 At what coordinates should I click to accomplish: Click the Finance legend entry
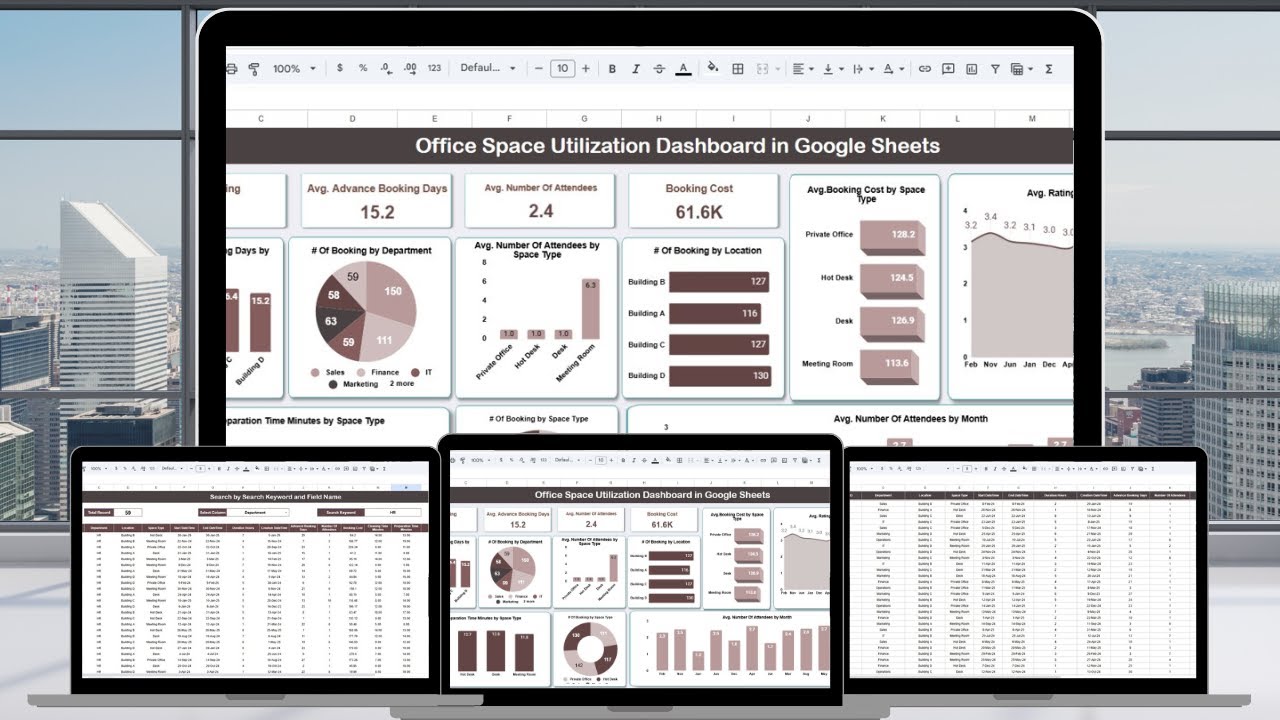[x=378, y=372]
